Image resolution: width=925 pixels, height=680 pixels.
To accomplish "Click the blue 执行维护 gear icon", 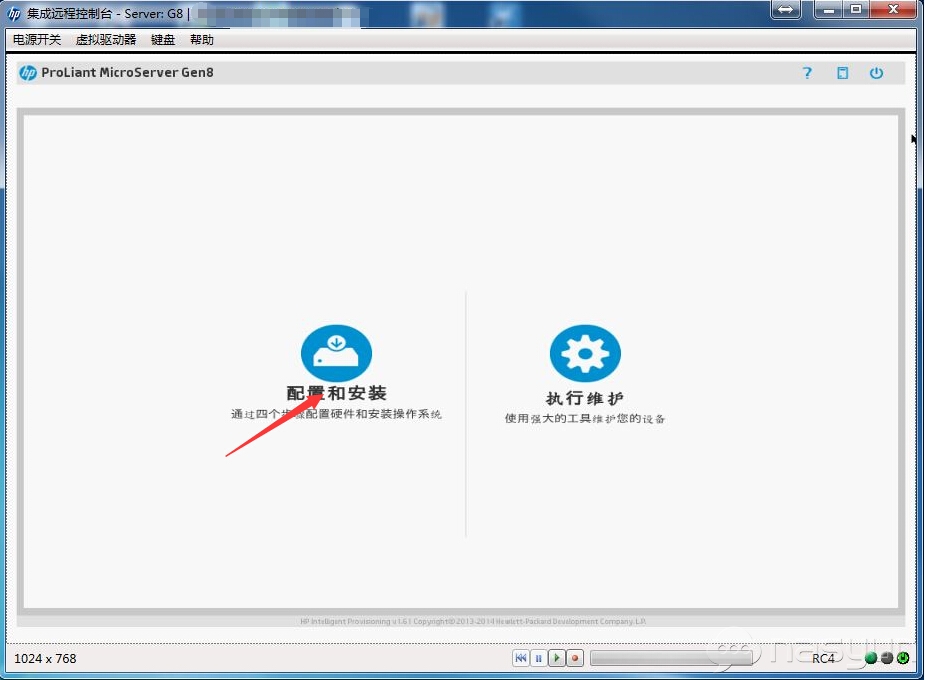I will [585, 353].
